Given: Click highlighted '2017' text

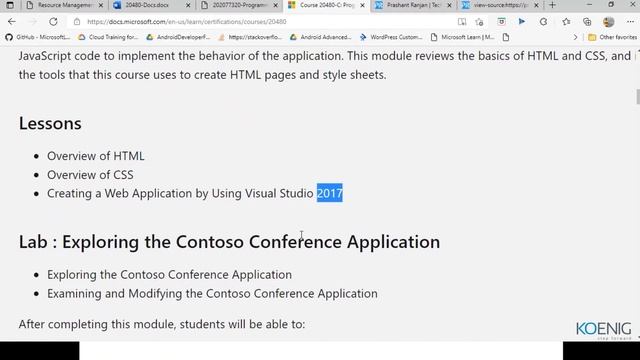Looking at the screenshot, I should [x=330, y=193].
